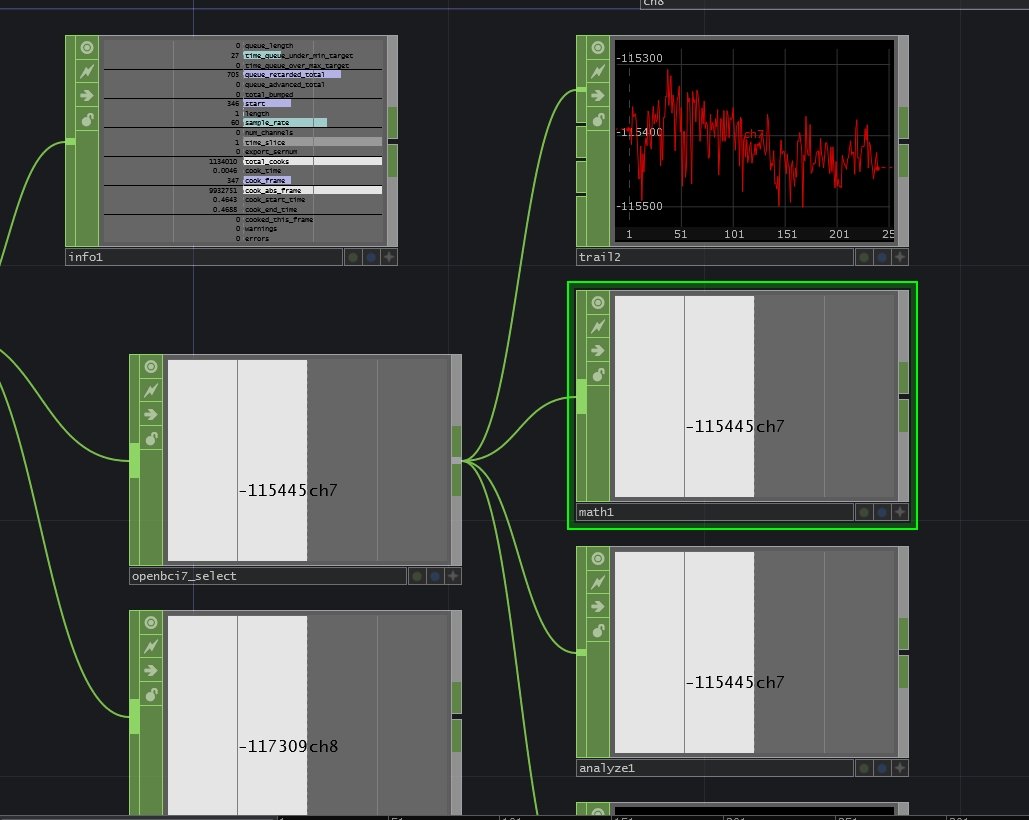Click the export arrow flag on trail2
The height and width of the screenshot is (820, 1029).
596,95
